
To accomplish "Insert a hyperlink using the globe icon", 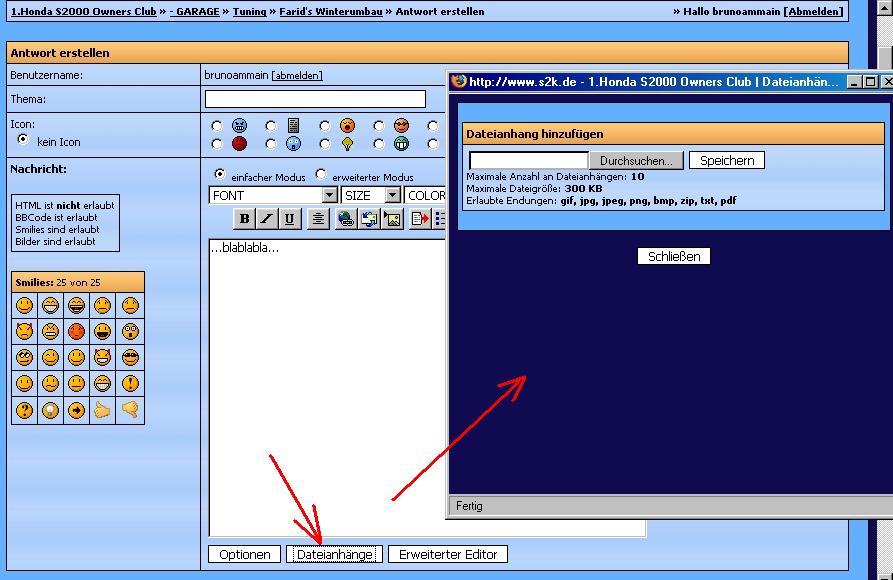I will click(x=346, y=219).
